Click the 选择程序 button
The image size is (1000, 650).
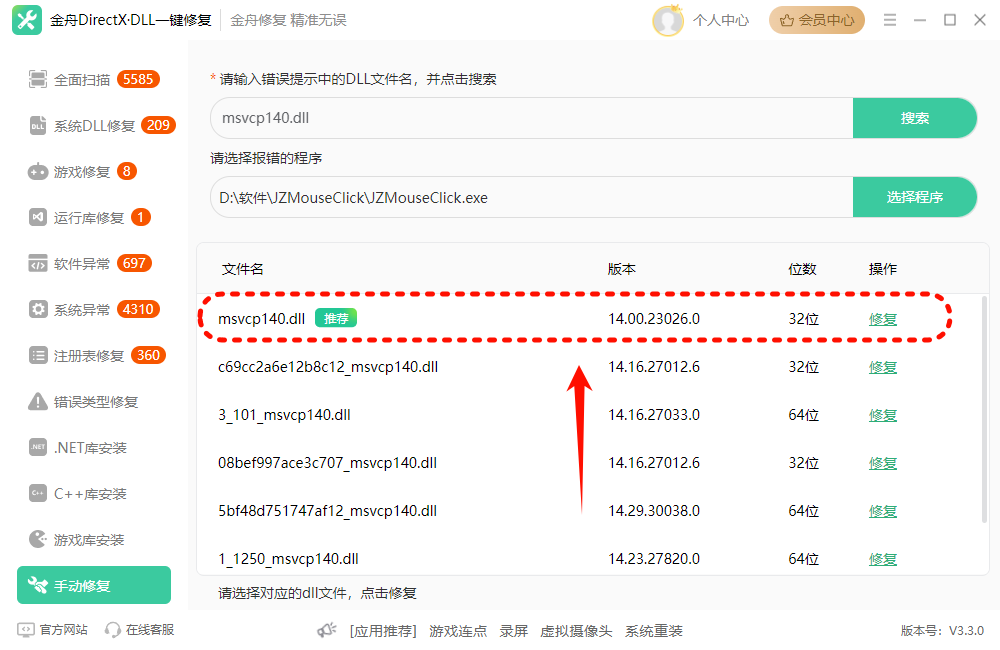[x=915, y=197]
